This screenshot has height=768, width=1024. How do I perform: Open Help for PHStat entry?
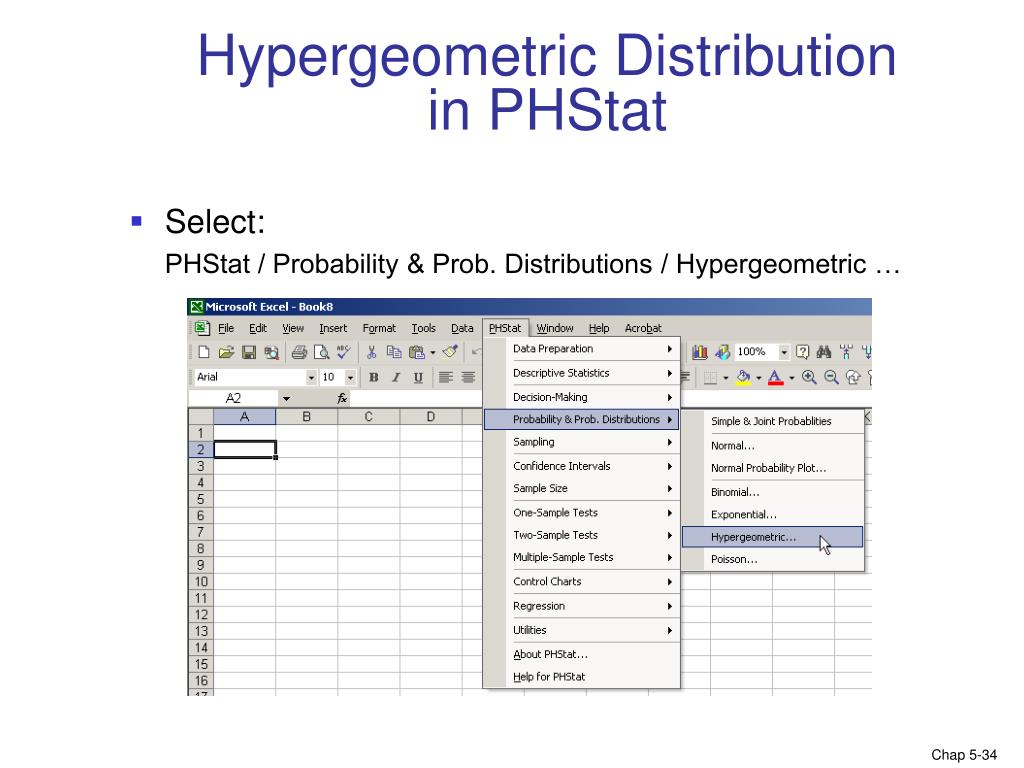tap(581, 677)
